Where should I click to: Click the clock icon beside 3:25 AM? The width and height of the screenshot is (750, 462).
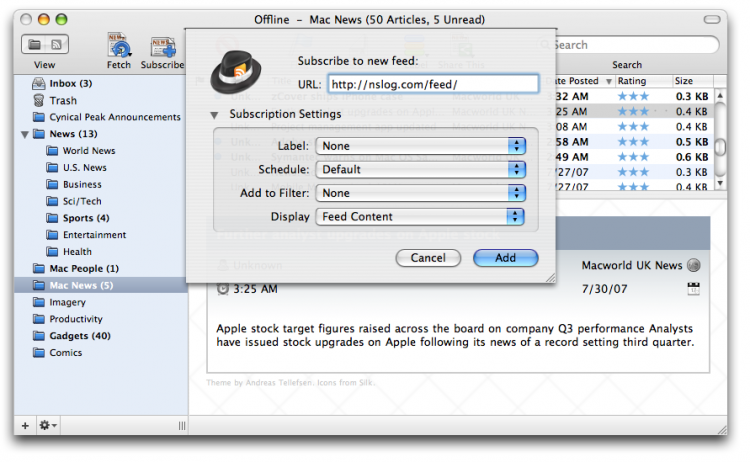coord(223,289)
